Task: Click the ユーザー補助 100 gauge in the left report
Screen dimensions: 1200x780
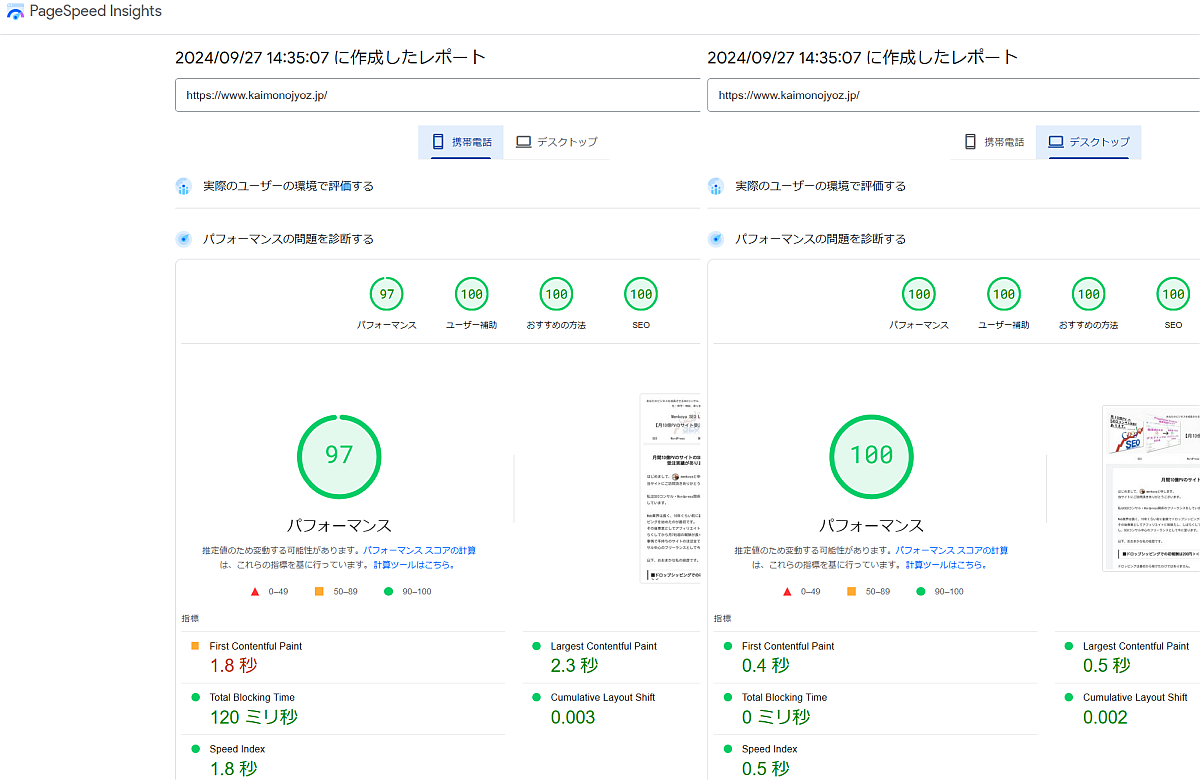Action: pyautogui.click(x=471, y=294)
